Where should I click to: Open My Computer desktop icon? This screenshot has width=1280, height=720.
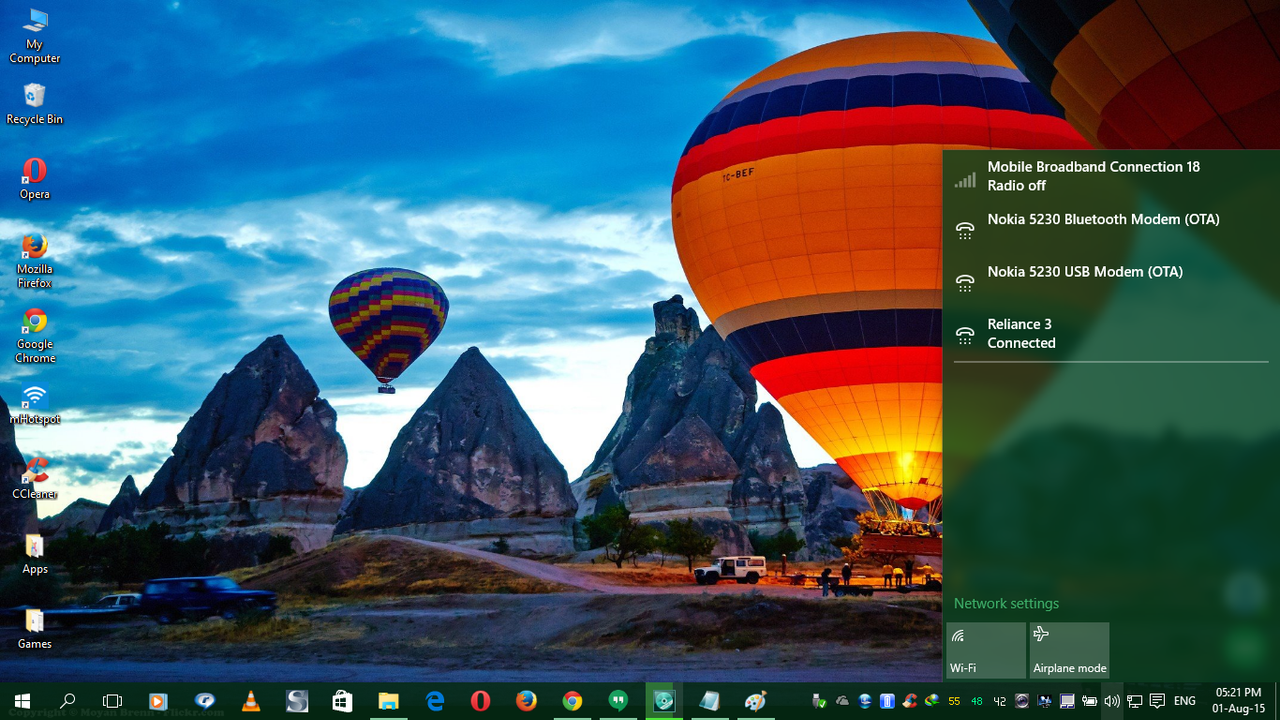(x=35, y=36)
